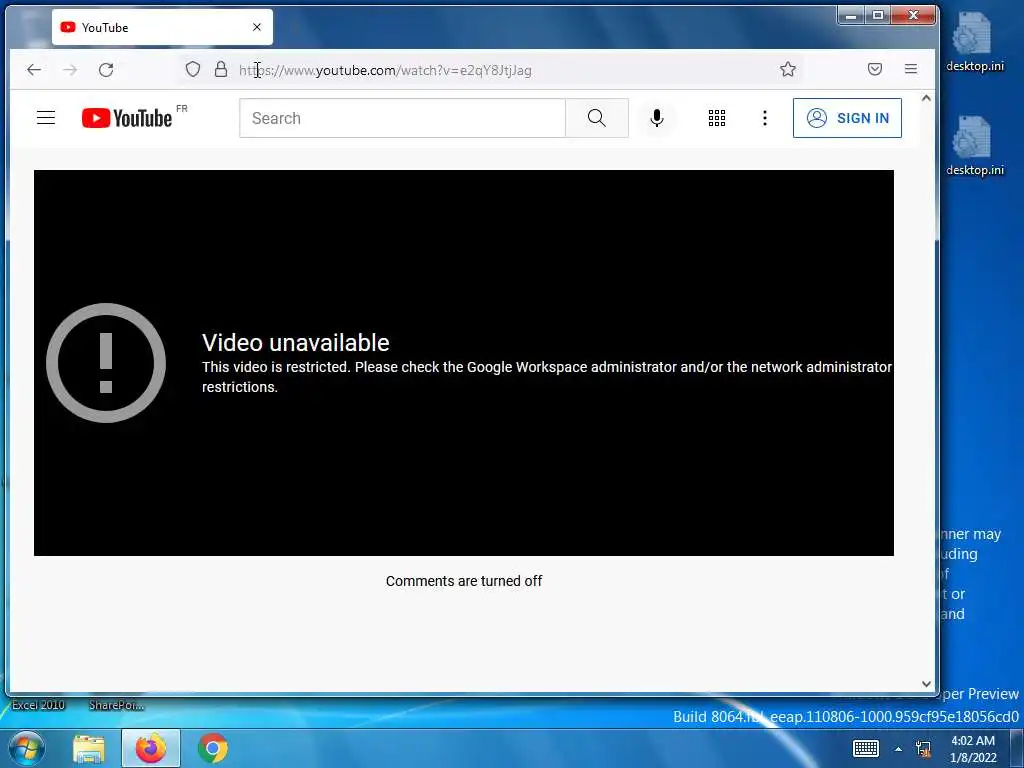The height and width of the screenshot is (768, 1024).
Task: Select top desktop.ini desktop file
Action: 974,42
